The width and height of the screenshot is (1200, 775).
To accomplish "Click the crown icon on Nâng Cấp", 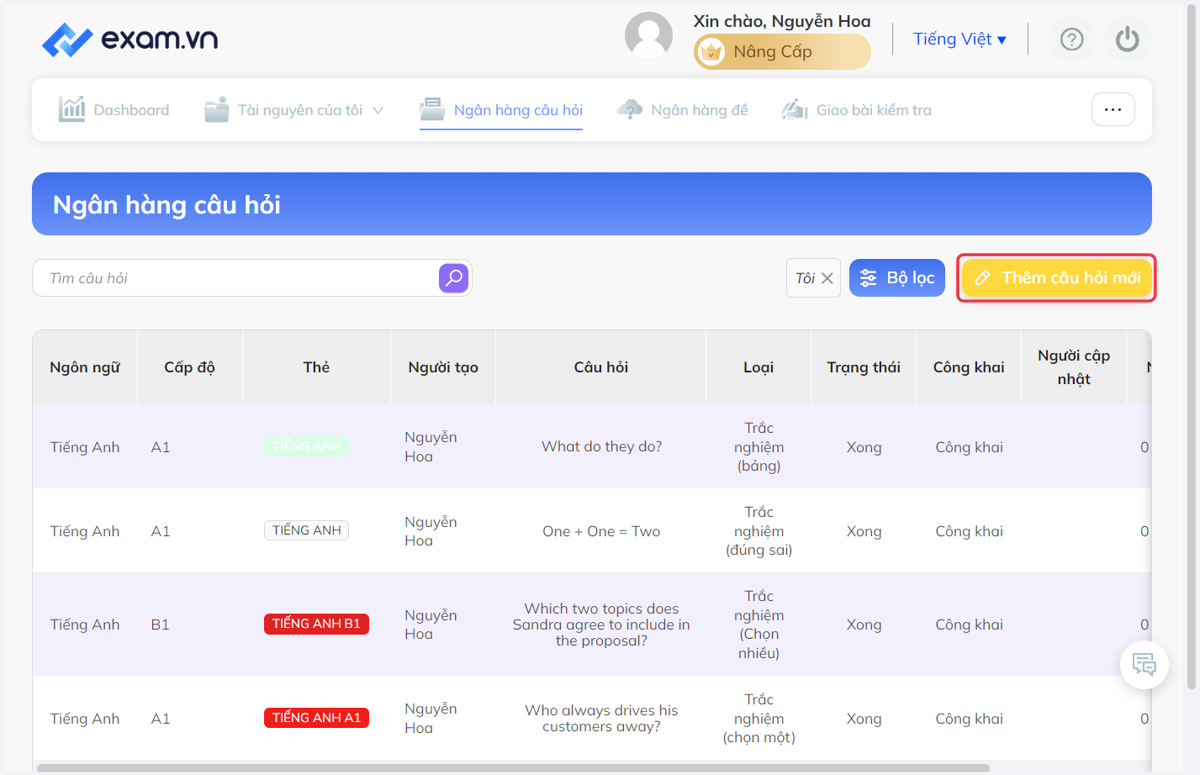I will click(711, 52).
